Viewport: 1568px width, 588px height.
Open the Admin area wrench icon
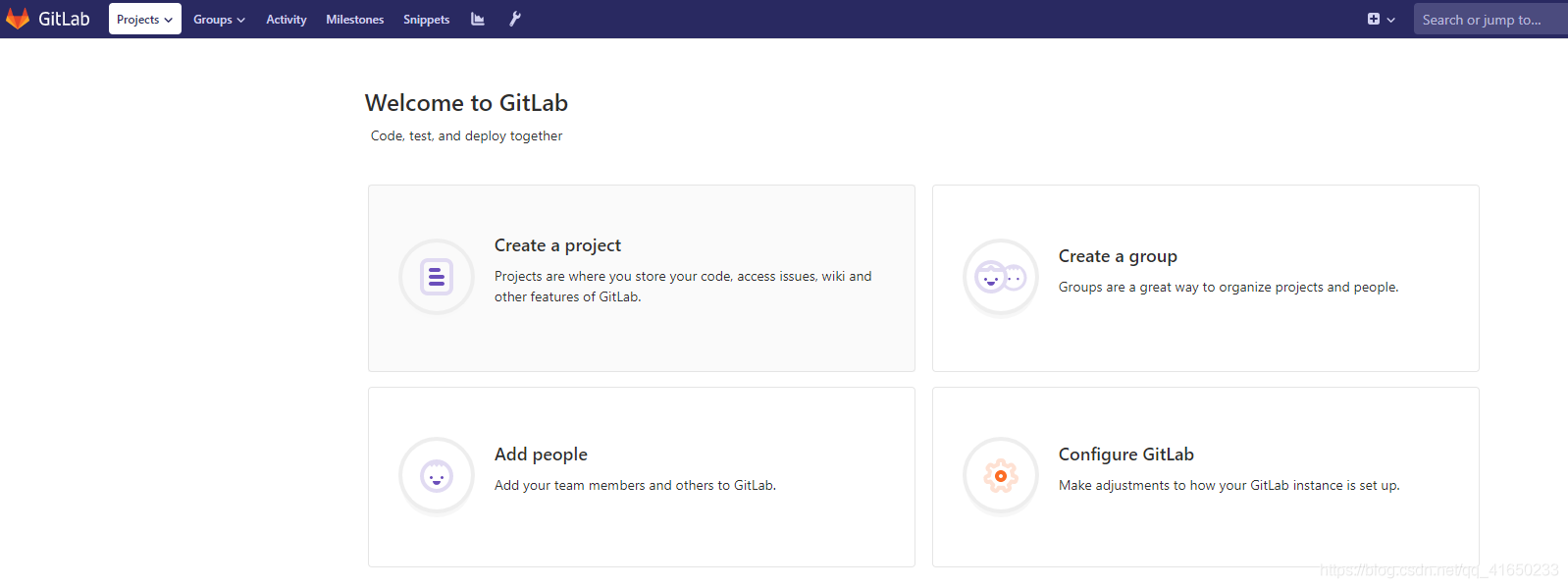coord(515,19)
